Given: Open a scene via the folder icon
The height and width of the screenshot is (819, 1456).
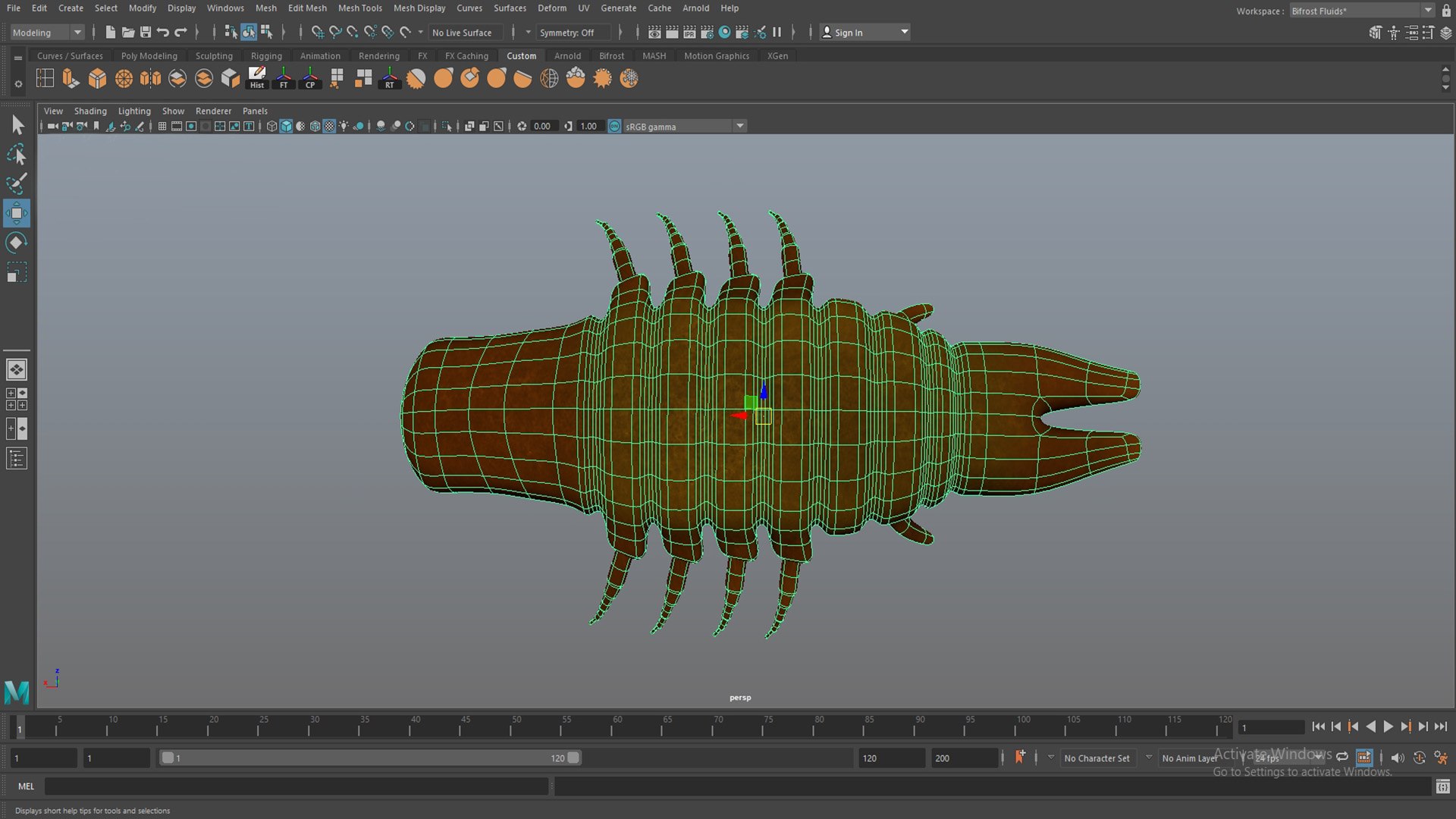Looking at the screenshot, I should [x=128, y=32].
